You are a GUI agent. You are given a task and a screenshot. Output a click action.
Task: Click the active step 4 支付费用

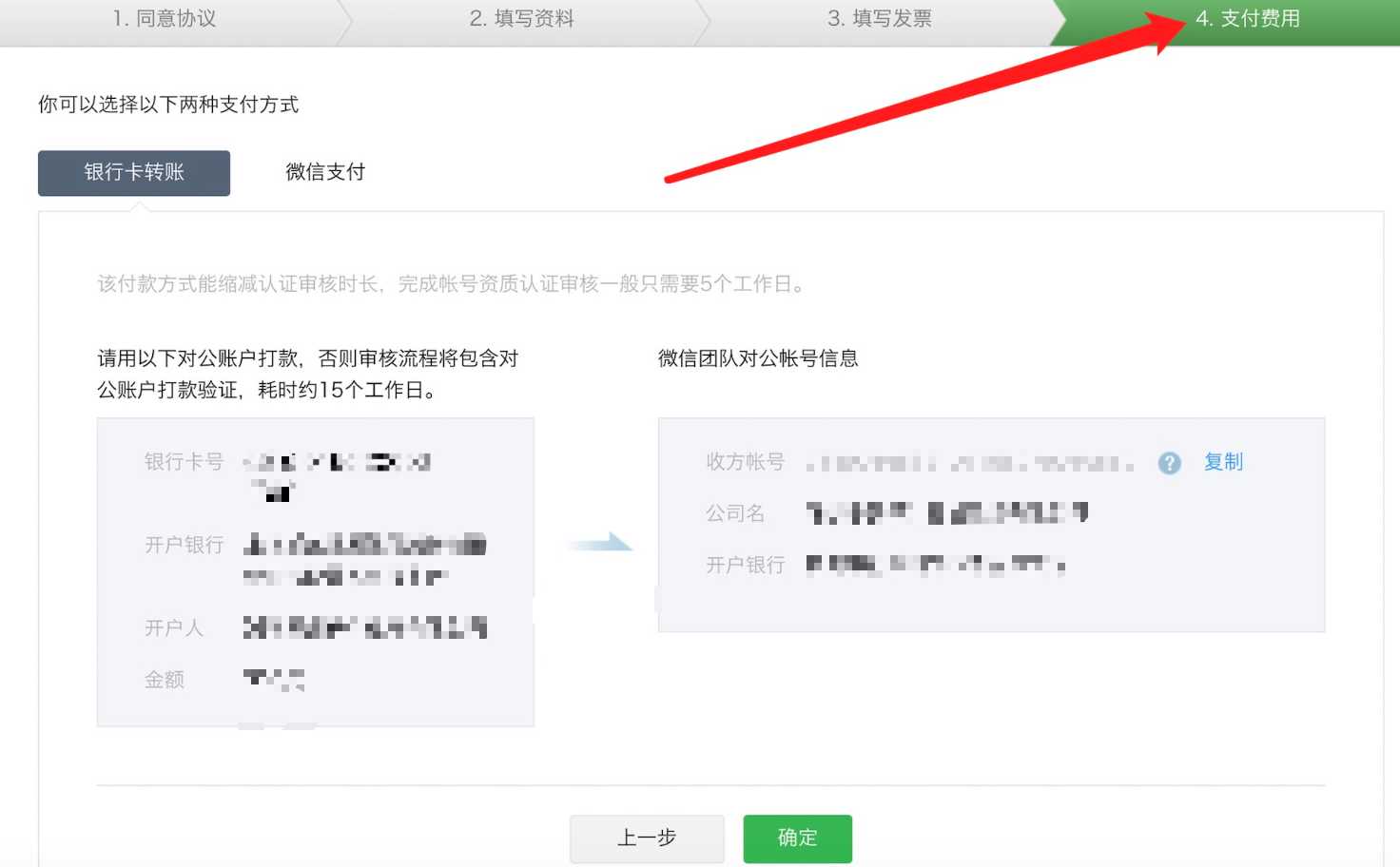point(1247,19)
